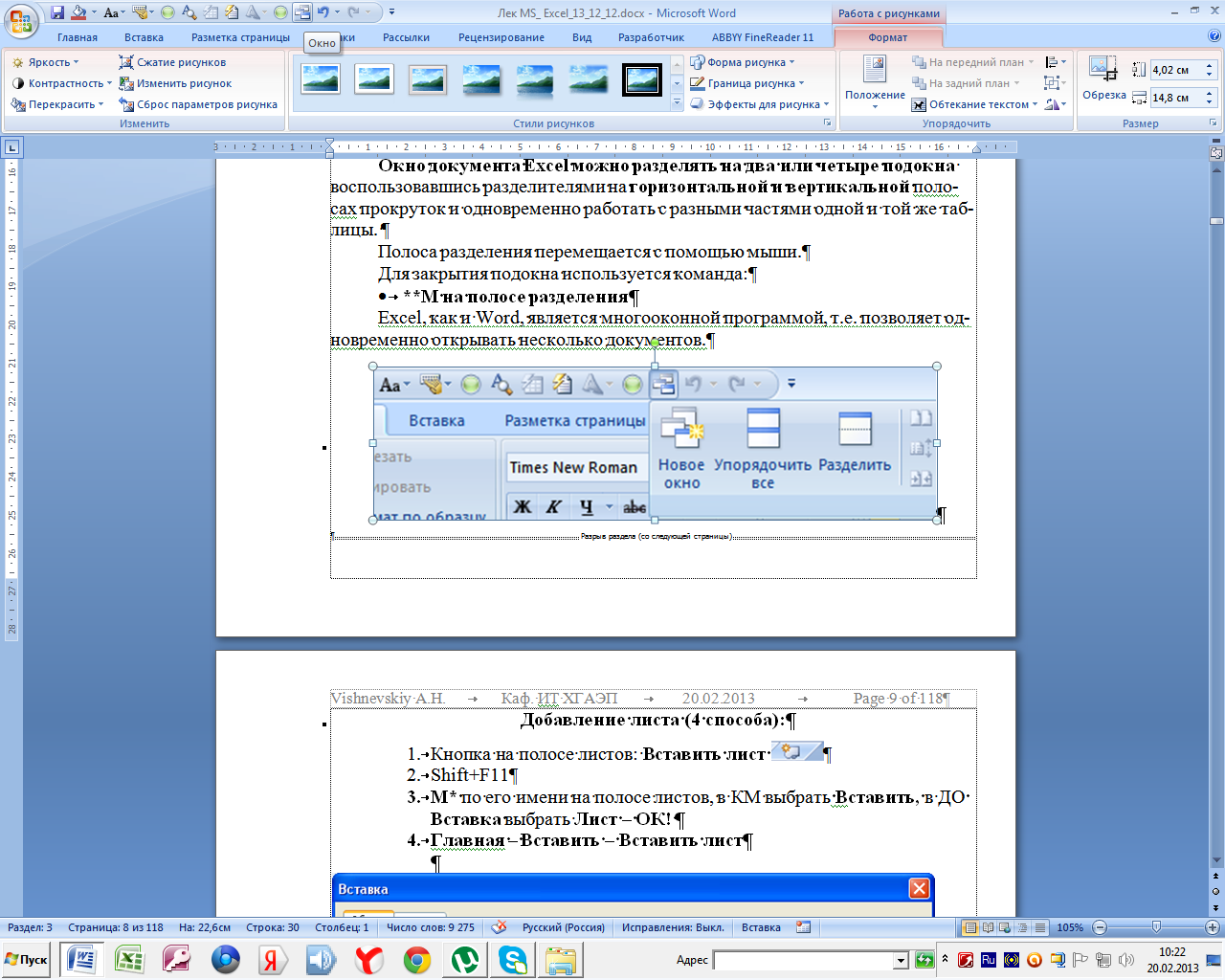Click the Пуск start button
Screen dimensions: 1225x980
(x=27, y=960)
